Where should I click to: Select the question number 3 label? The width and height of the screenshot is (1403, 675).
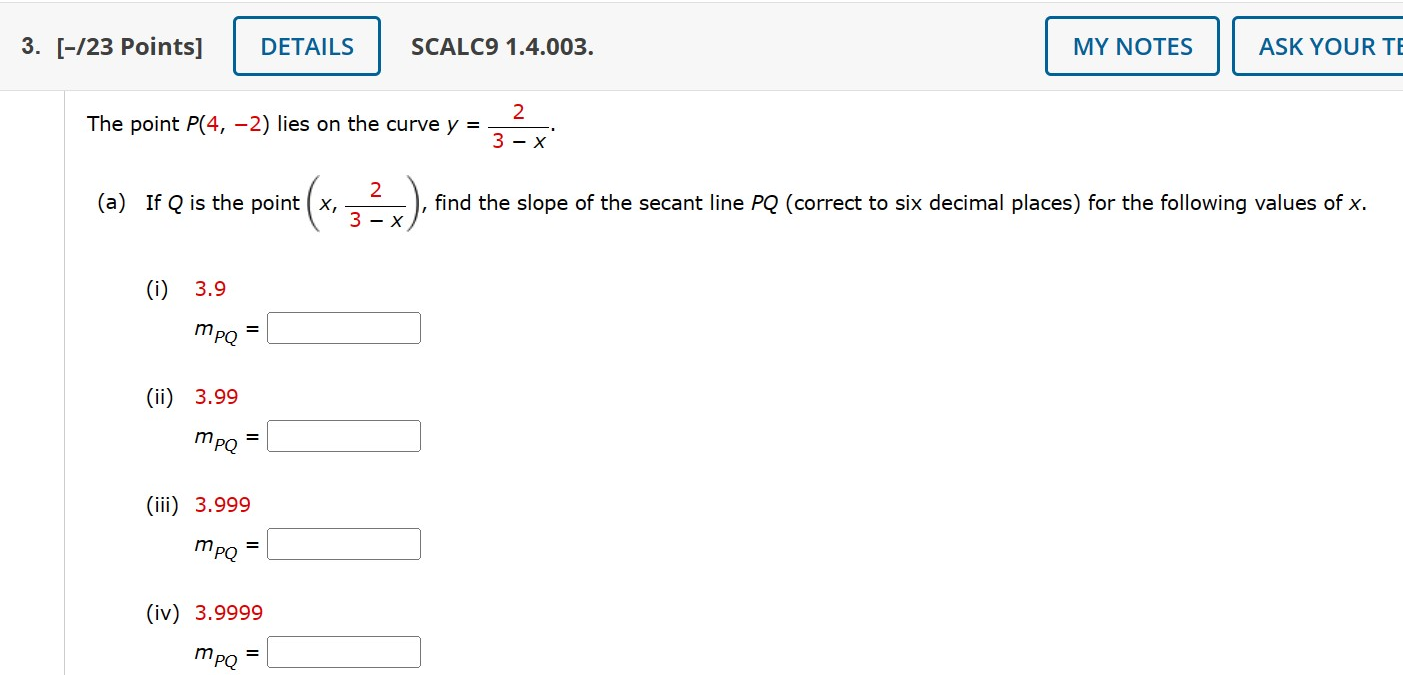26,46
